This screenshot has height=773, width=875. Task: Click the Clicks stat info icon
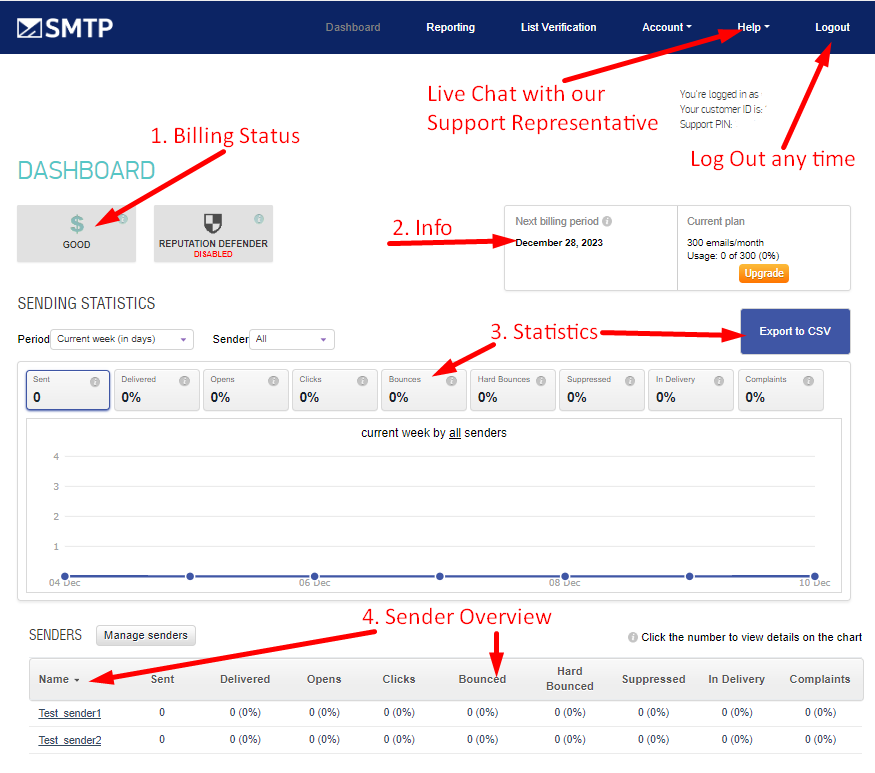(363, 381)
